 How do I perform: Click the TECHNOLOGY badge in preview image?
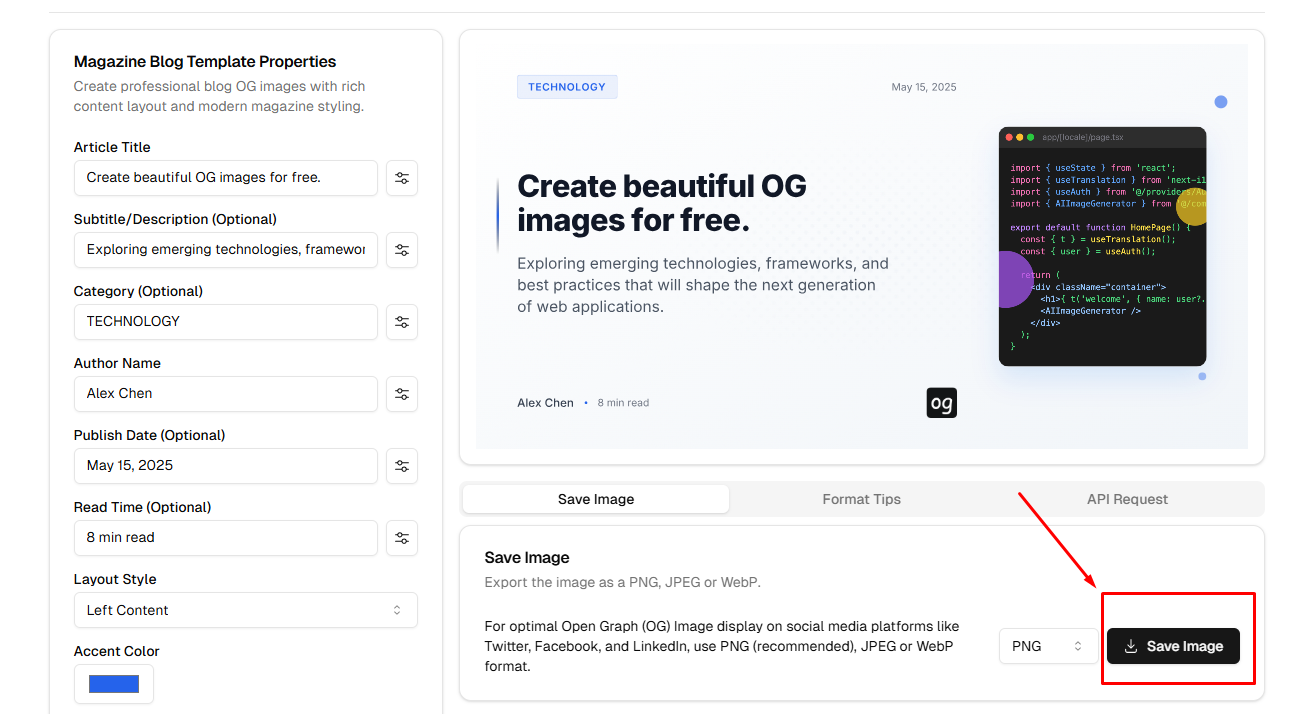coord(567,87)
